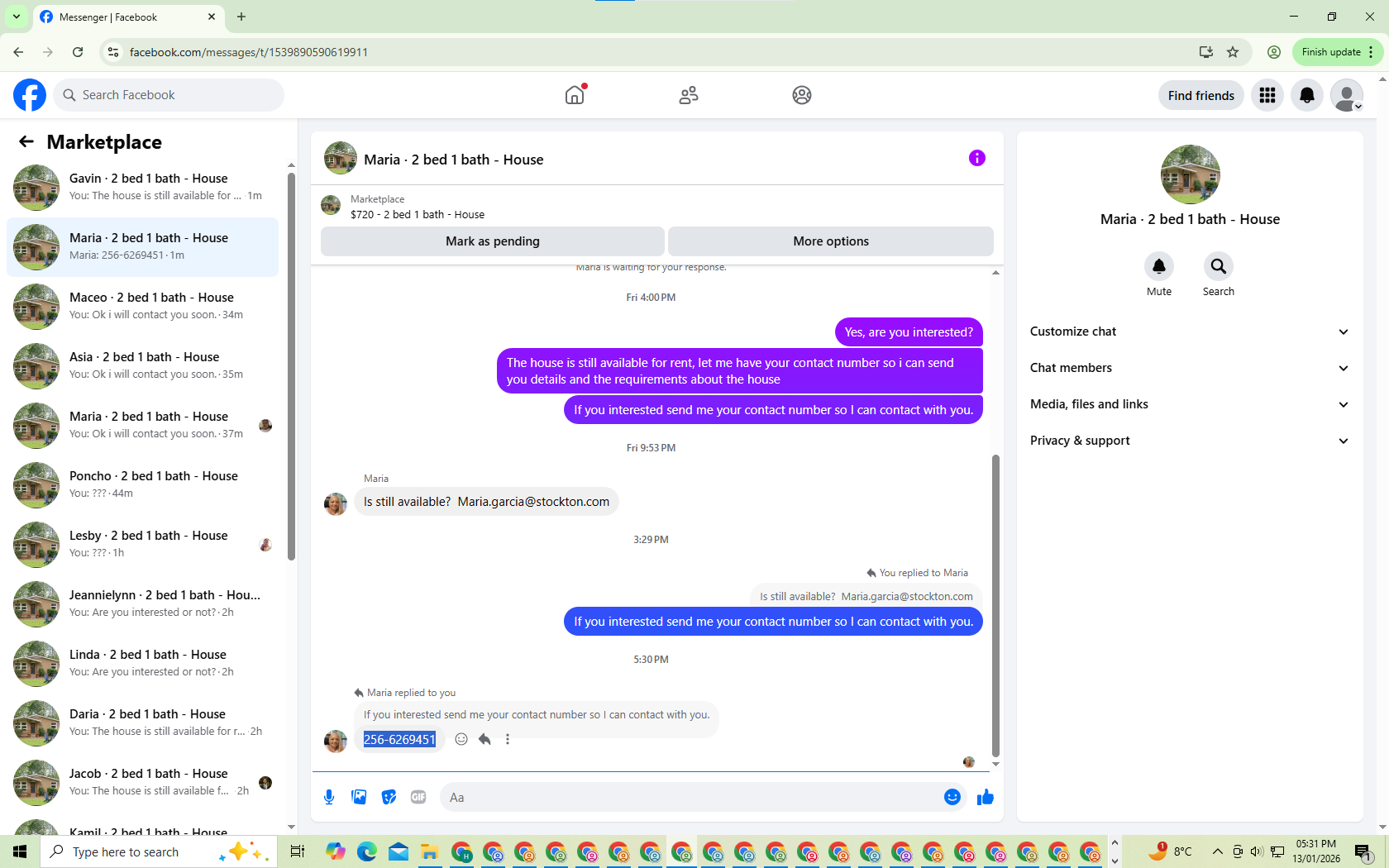This screenshot has height=868, width=1389.
Task: Click the Search Facebook field
Action: tap(169, 95)
